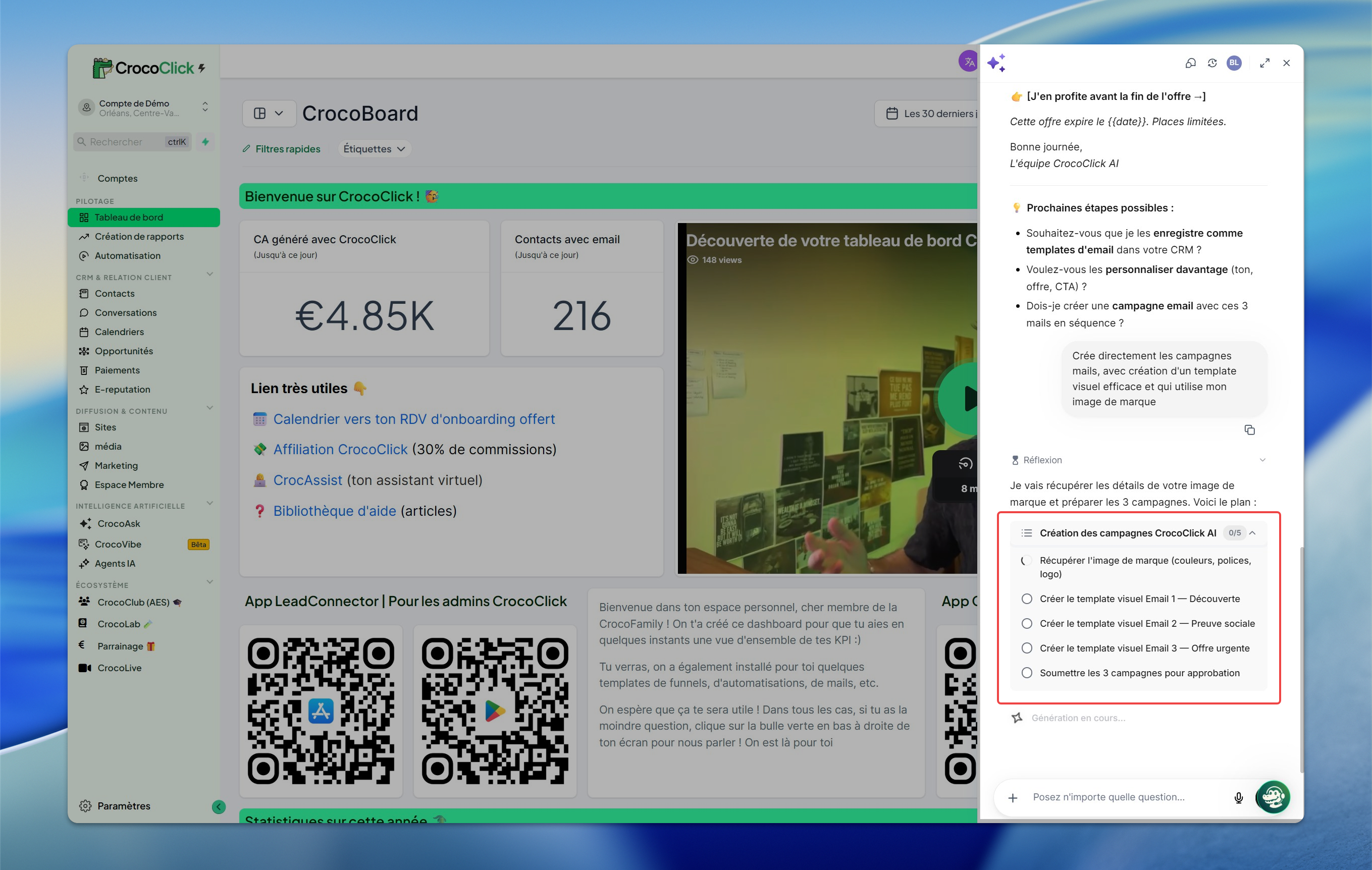The image size is (1372, 870).
Task: Open chat history icon in the assistant panel
Action: coord(1190,63)
